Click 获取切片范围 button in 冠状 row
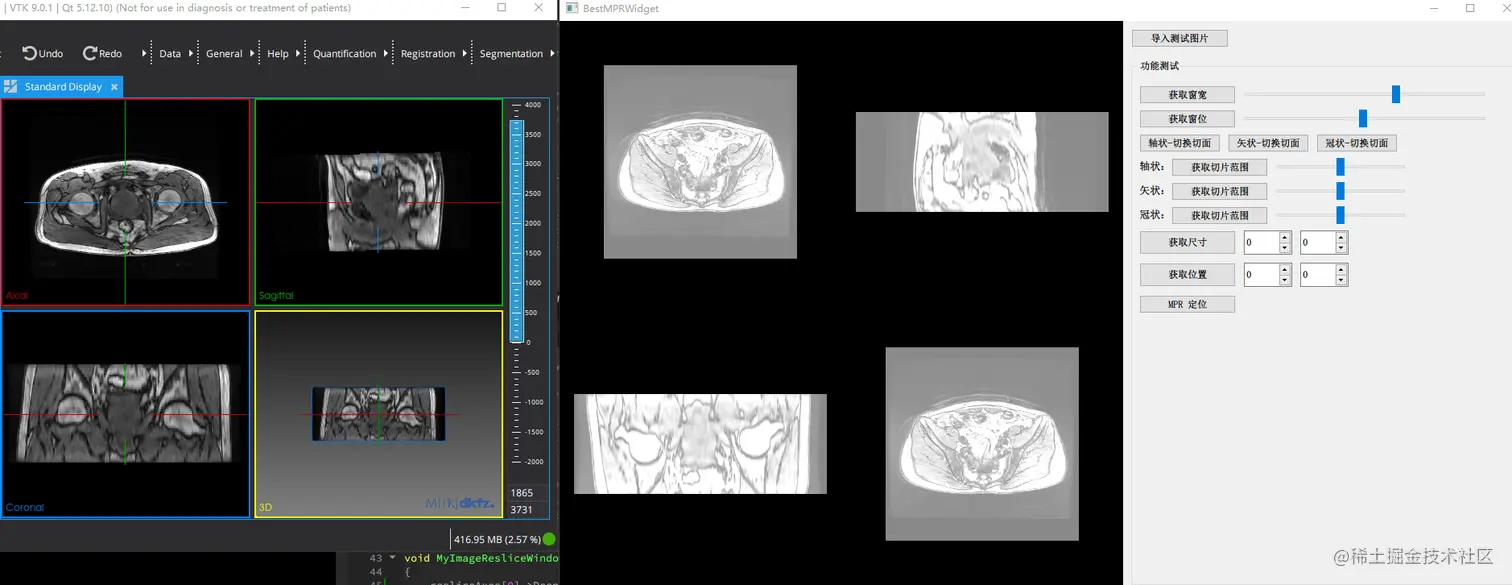The height and width of the screenshot is (585, 1512). [1219, 215]
